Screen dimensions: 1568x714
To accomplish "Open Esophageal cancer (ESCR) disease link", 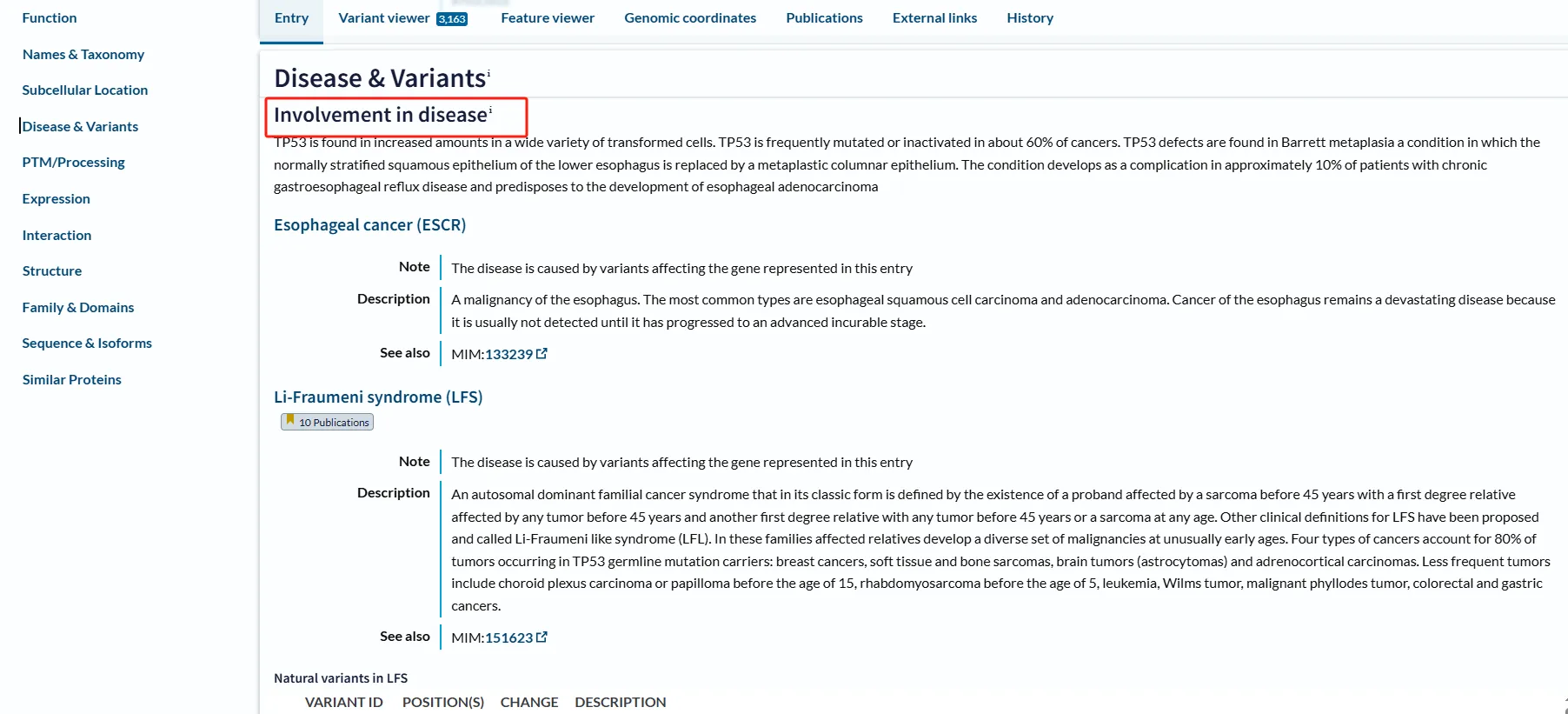I will pos(369,225).
